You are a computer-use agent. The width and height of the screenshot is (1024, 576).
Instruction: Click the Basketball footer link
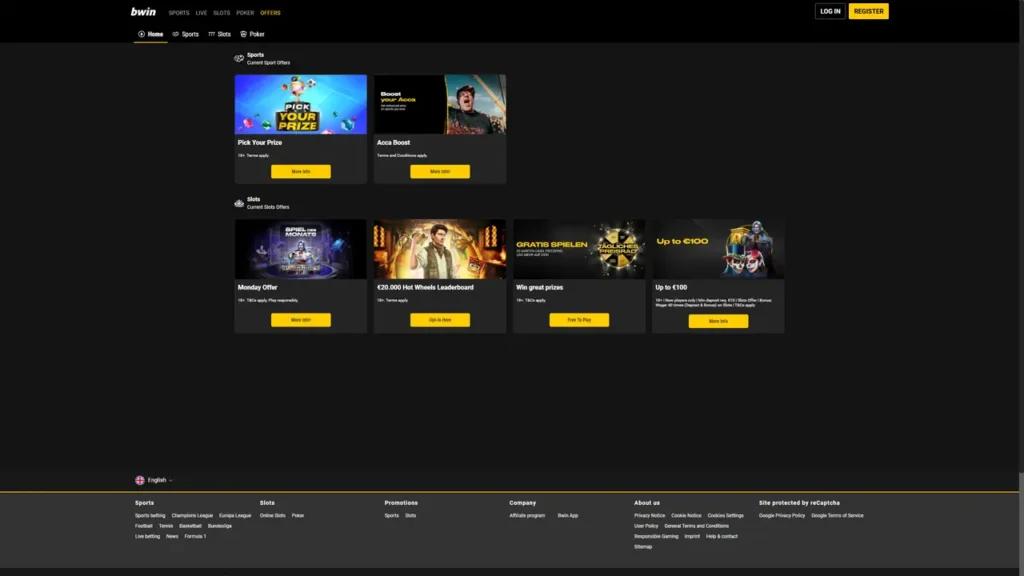tap(191, 526)
